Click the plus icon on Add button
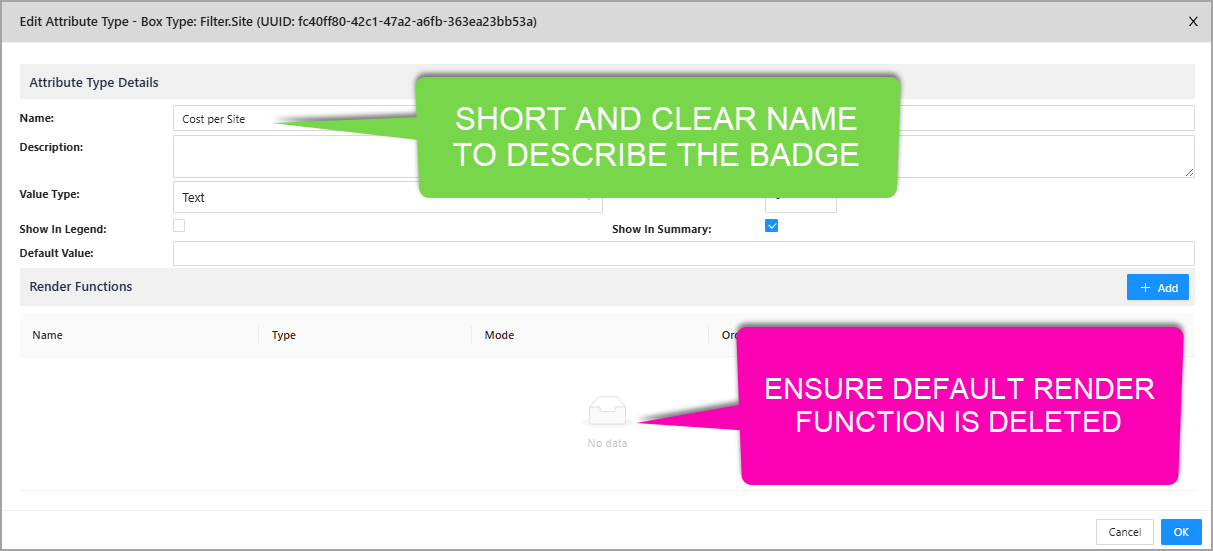The image size is (1213, 551). pos(1145,288)
